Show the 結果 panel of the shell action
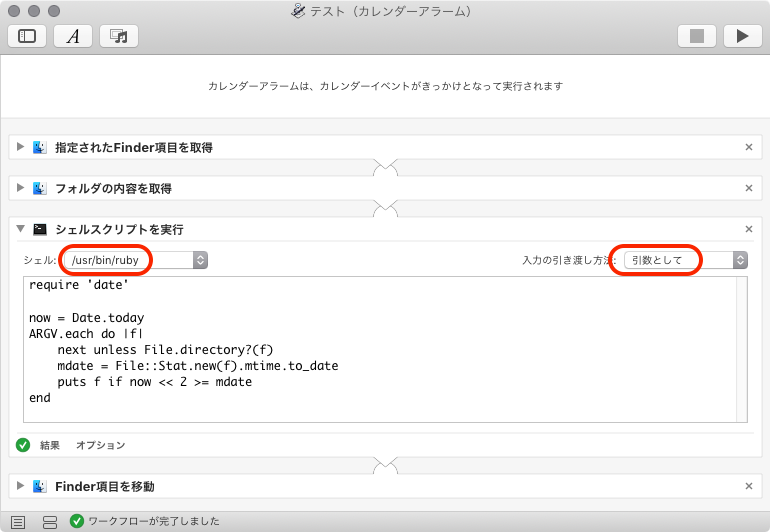 (x=50, y=445)
